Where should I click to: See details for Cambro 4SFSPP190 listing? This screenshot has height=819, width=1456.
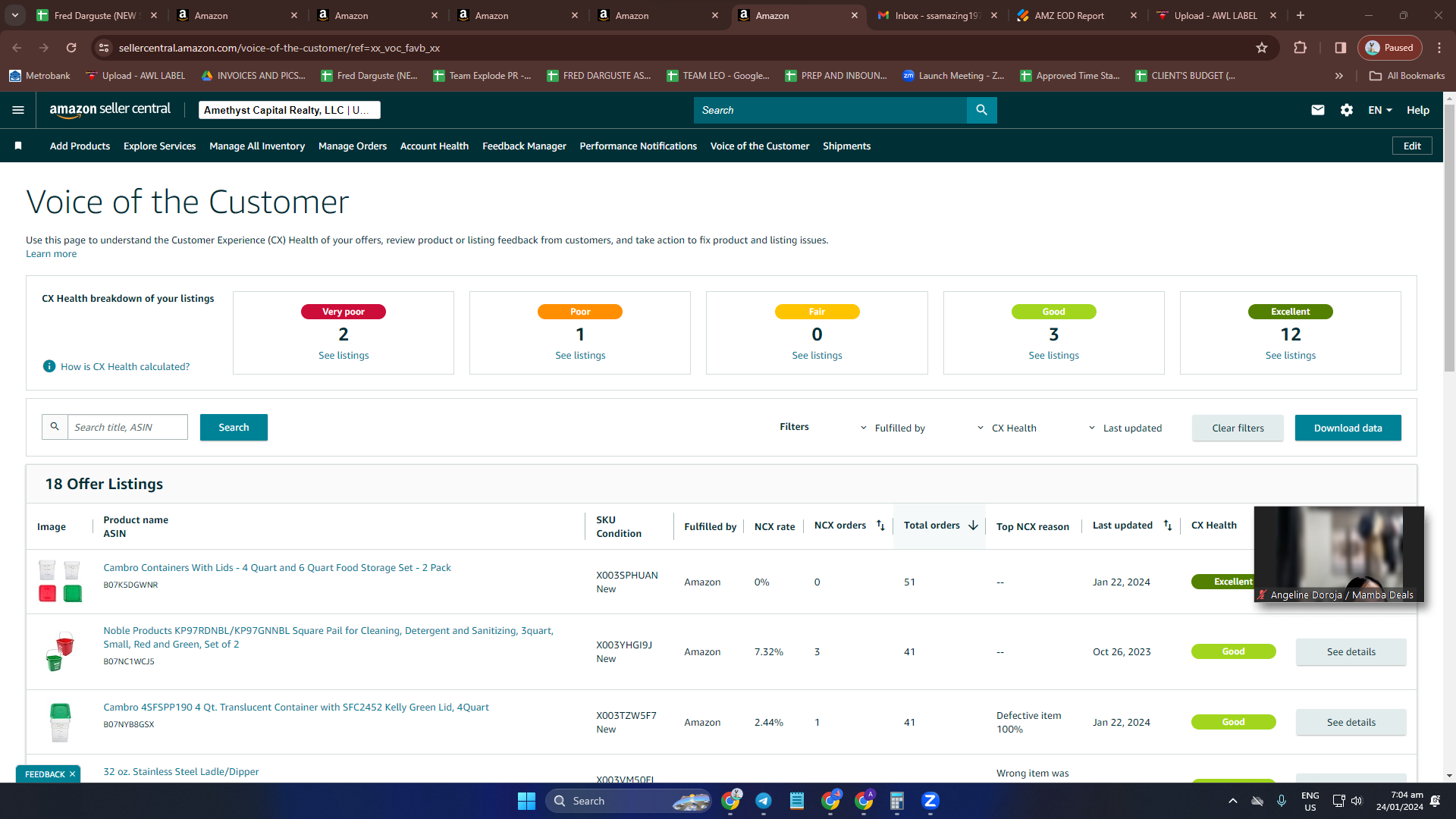(x=1351, y=722)
